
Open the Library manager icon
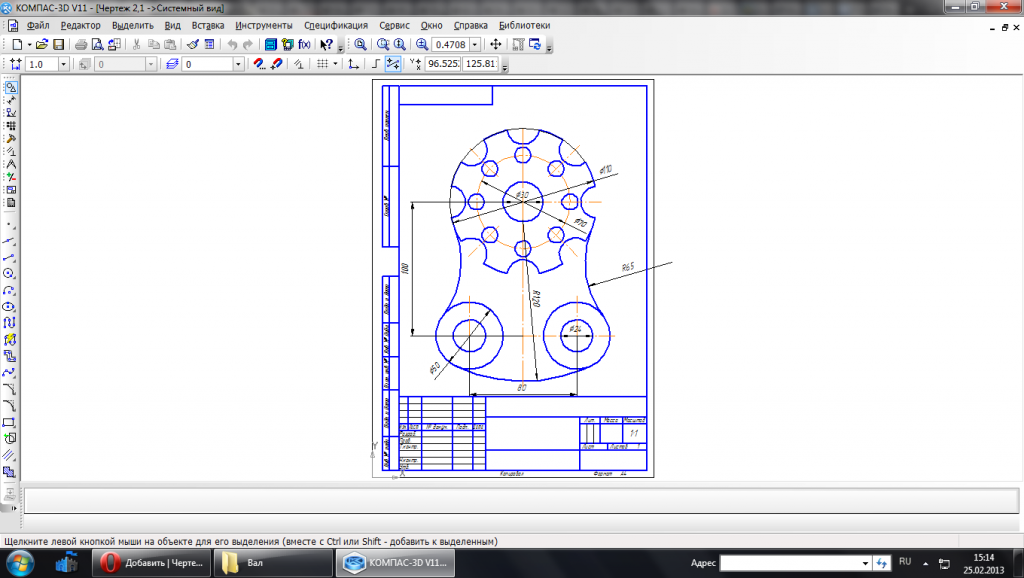(x=270, y=44)
